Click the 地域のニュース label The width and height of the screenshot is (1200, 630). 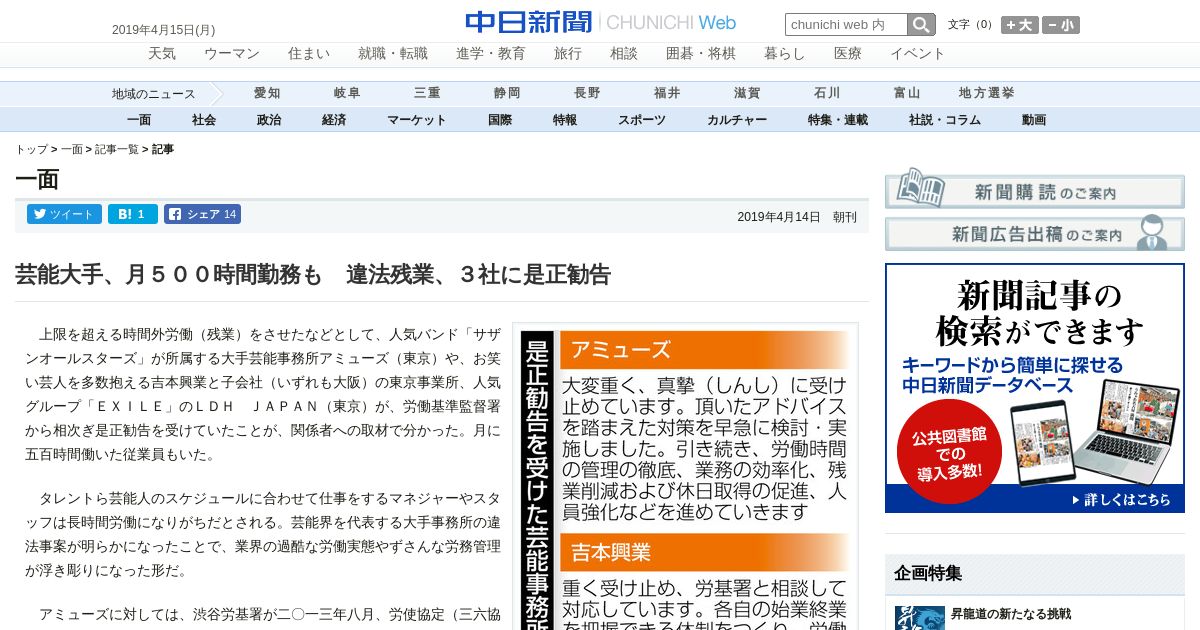[154, 94]
